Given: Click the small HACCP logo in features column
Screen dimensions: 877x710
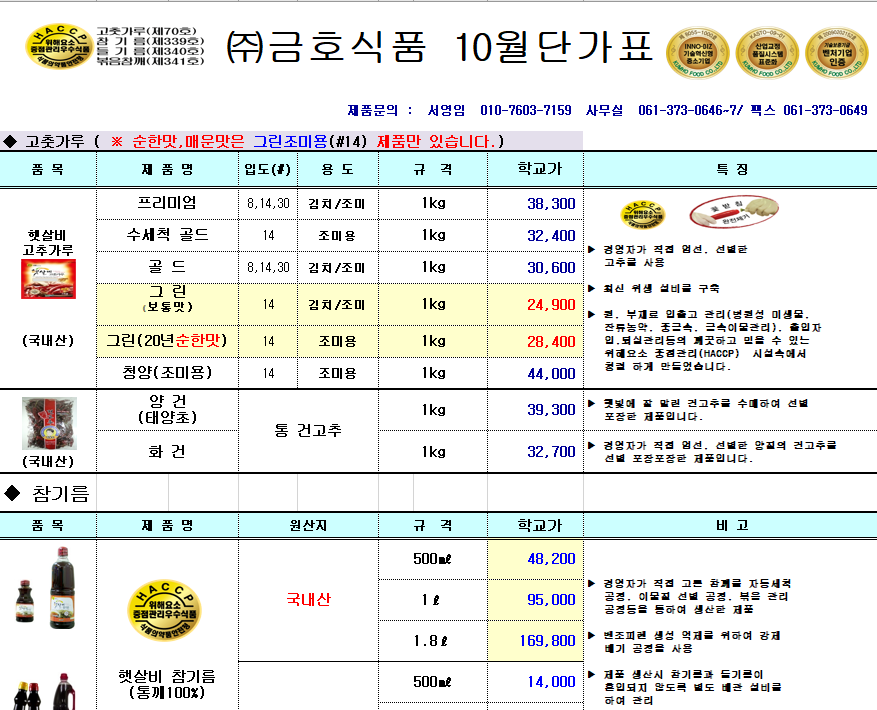Looking at the screenshot, I should [x=643, y=214].
